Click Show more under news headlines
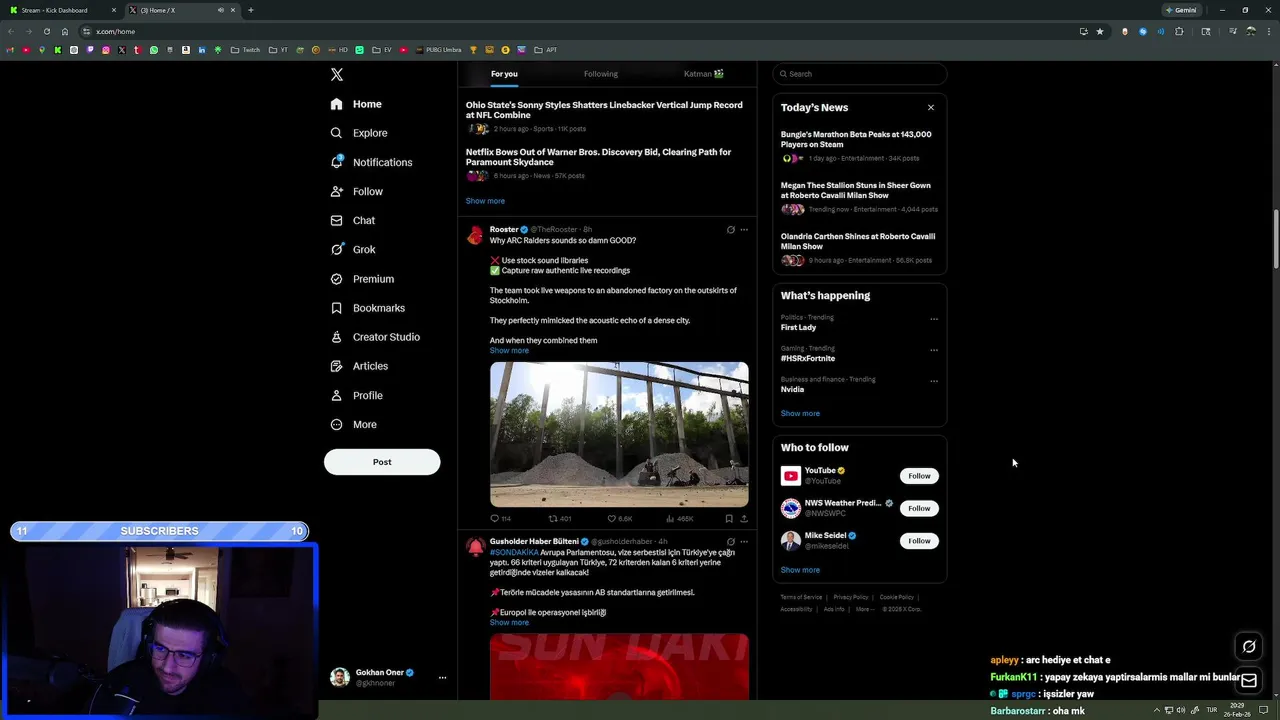This screenshot has width=1280, height=720. point(485,201)
